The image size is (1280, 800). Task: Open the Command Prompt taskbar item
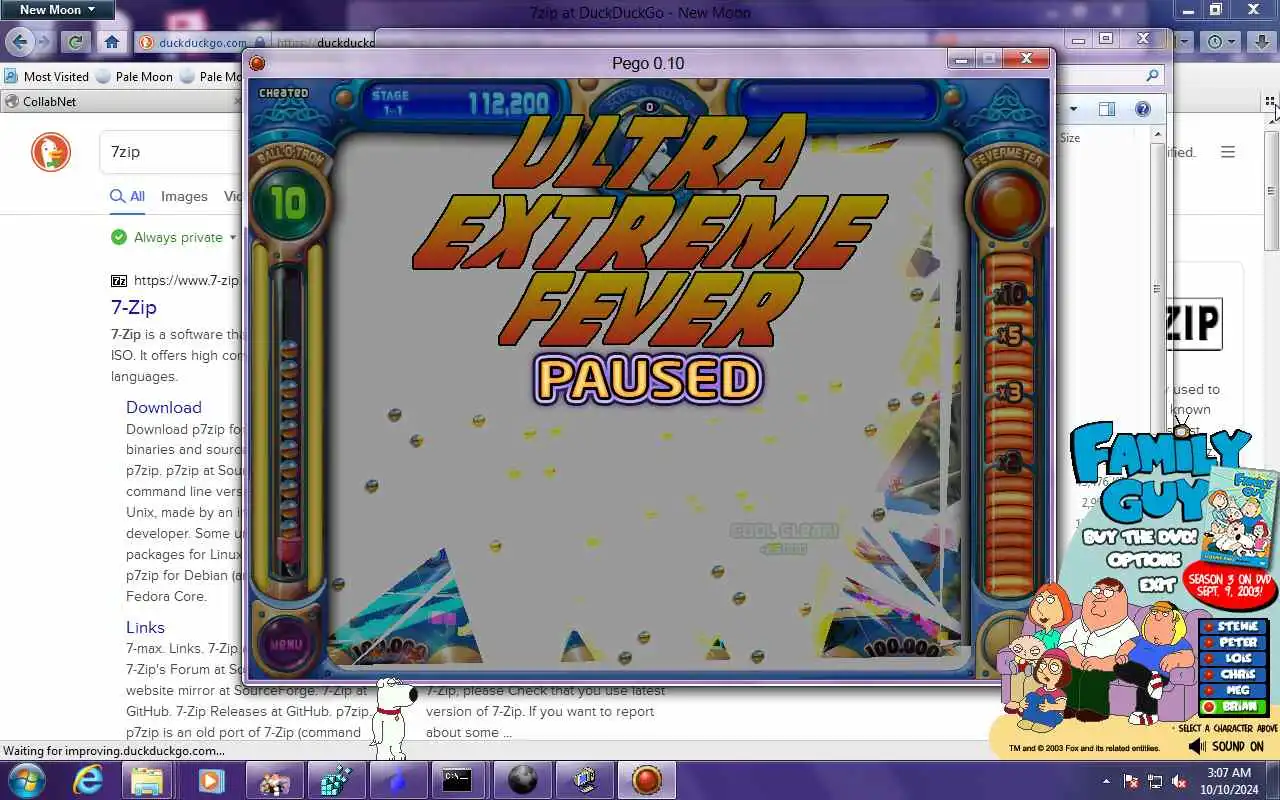(x=458, y=780)
